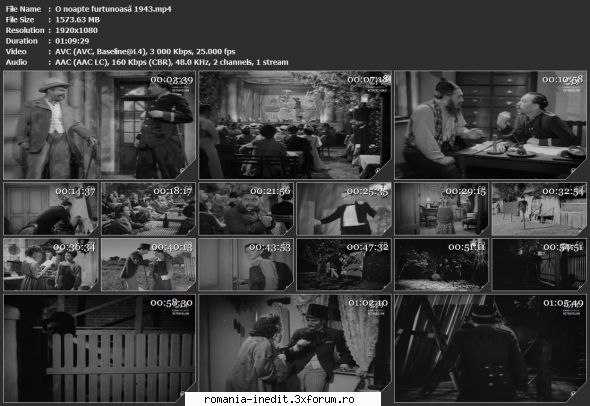Image resolution: width=590 pixels, height=406 pixels.
Task: View the thumbnail timestamped 00:47:32
Action: click(x=344, y=265)
